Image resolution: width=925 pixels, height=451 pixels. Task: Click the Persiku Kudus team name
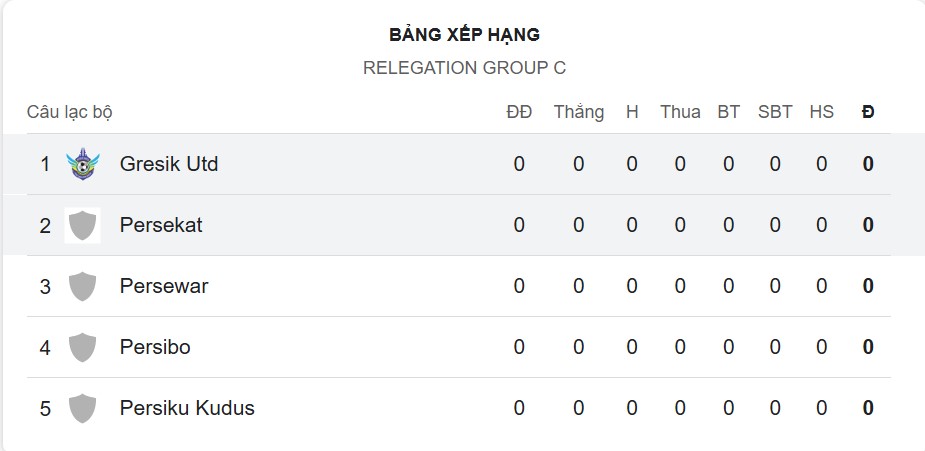[x=187, y=408]
